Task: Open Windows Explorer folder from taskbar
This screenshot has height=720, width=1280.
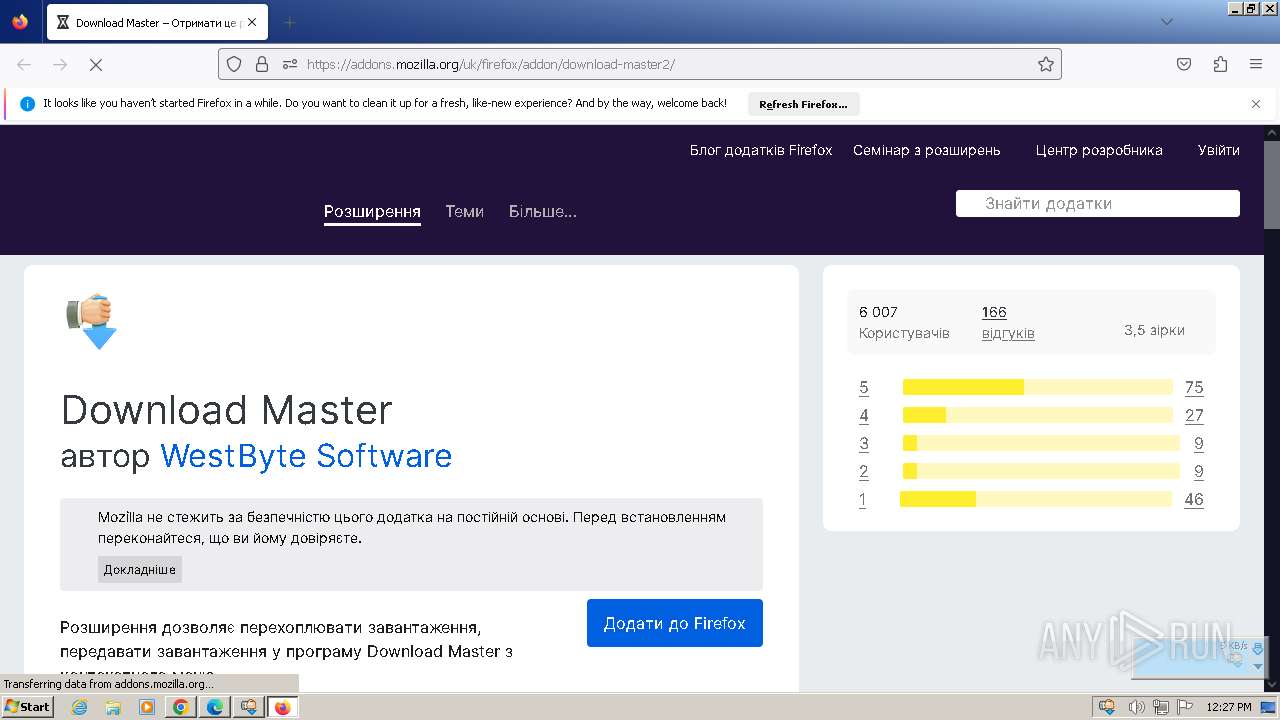Action: click(x=113, y=707)
